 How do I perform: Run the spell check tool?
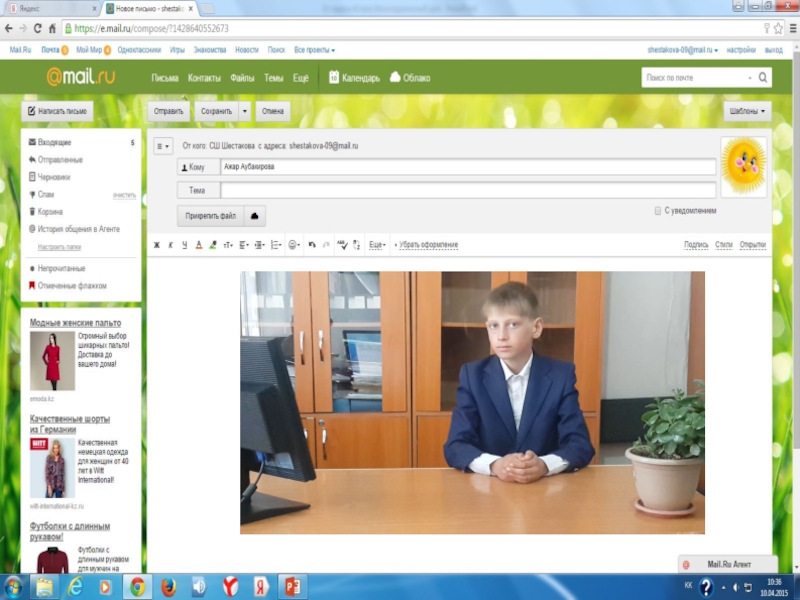point(342,245)
